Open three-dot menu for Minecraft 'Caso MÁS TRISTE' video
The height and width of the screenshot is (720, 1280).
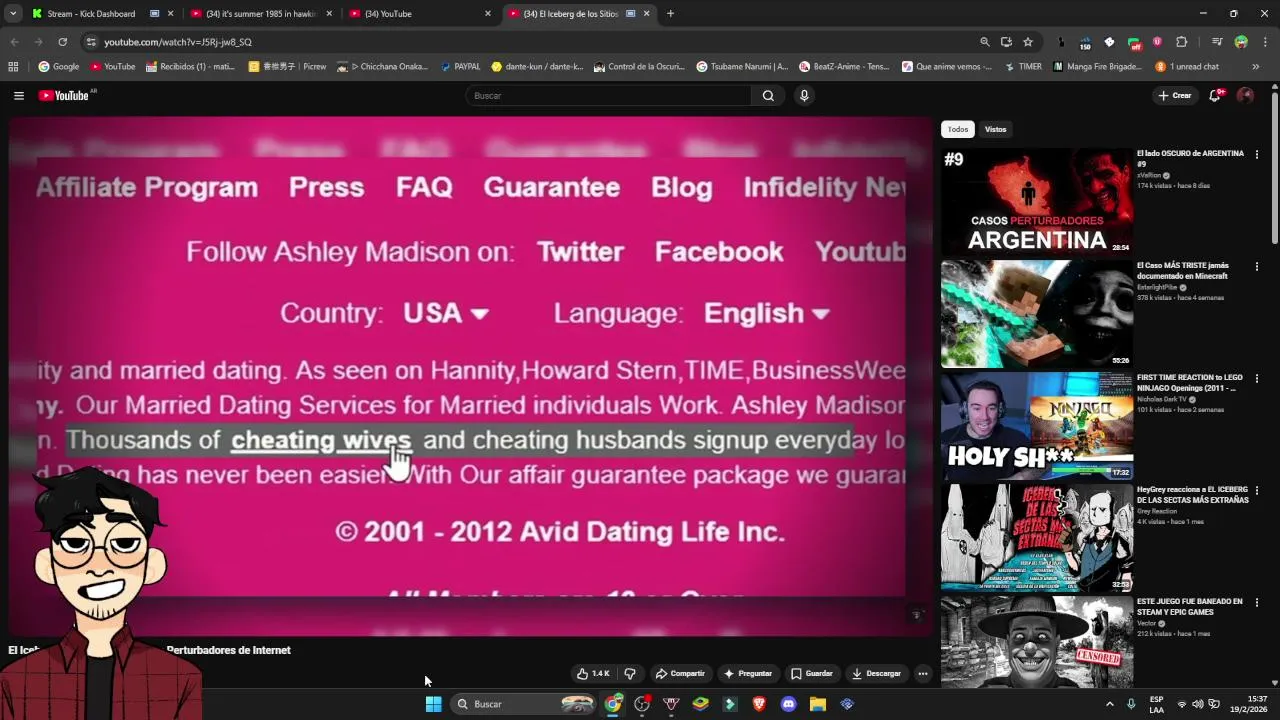(x=1257, y=267)
